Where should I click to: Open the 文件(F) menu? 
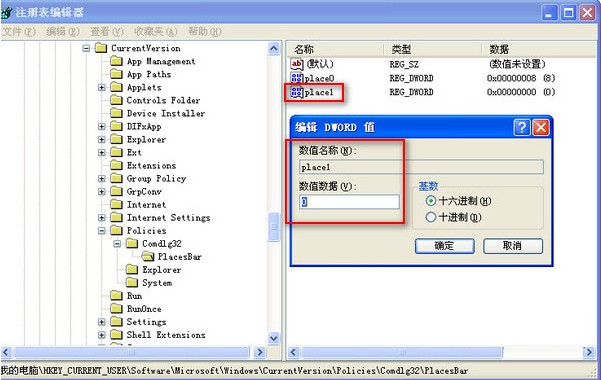click(18, 31)
